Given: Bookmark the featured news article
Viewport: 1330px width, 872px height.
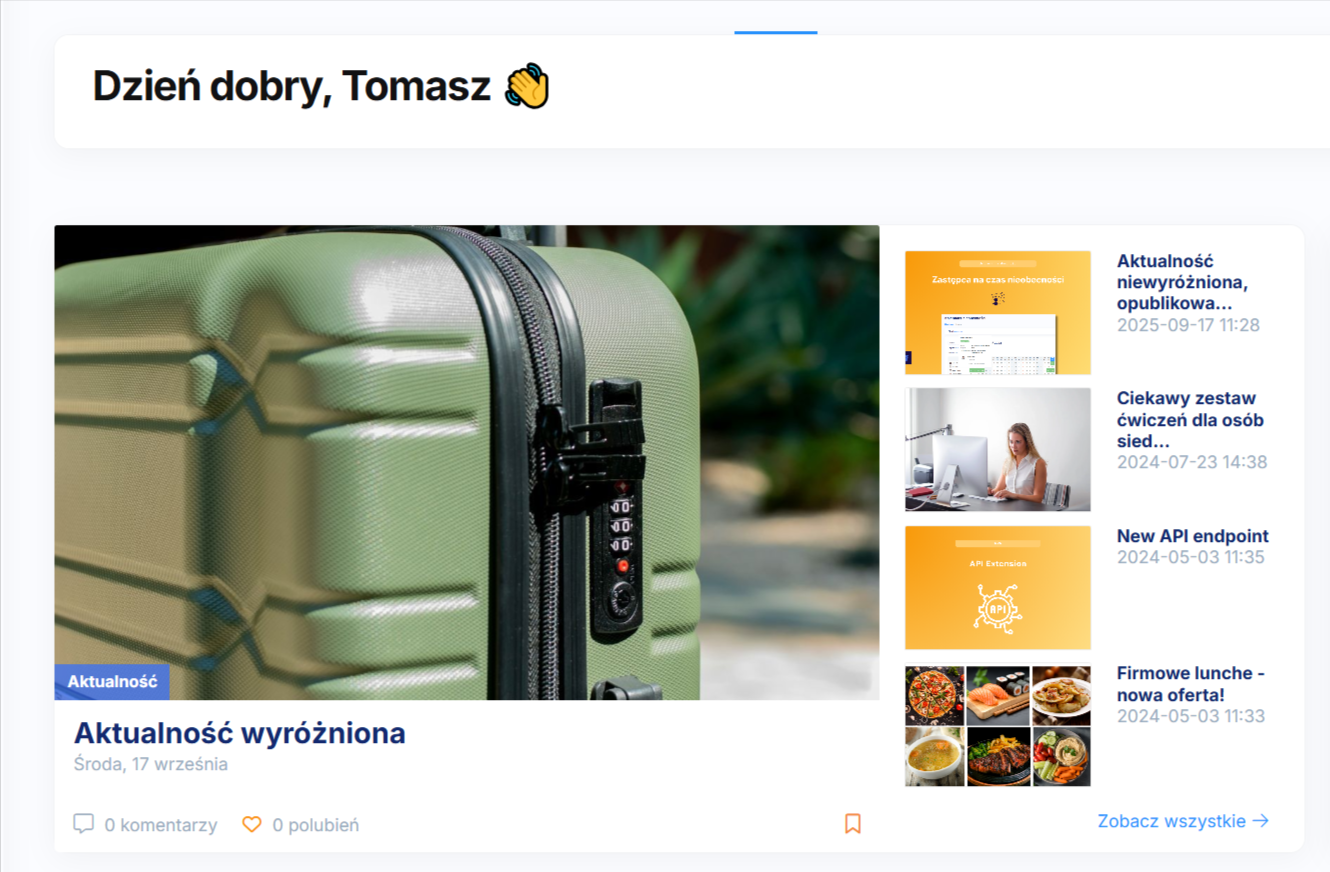Looking at the screenshot, I should point(853,823).
